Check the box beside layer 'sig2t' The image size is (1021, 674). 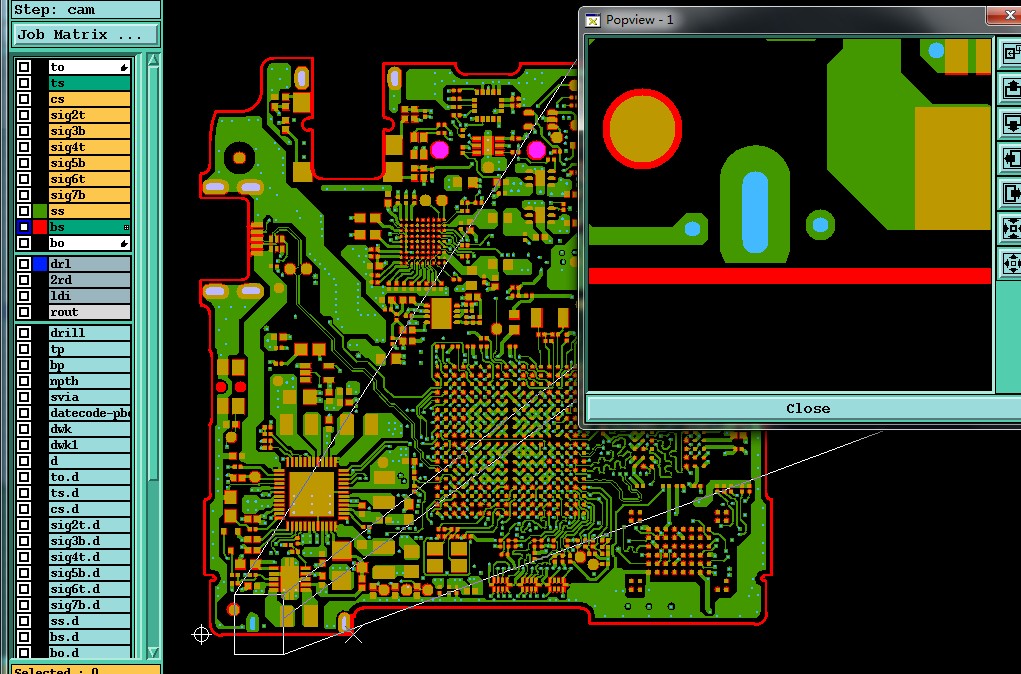point(24,115)
